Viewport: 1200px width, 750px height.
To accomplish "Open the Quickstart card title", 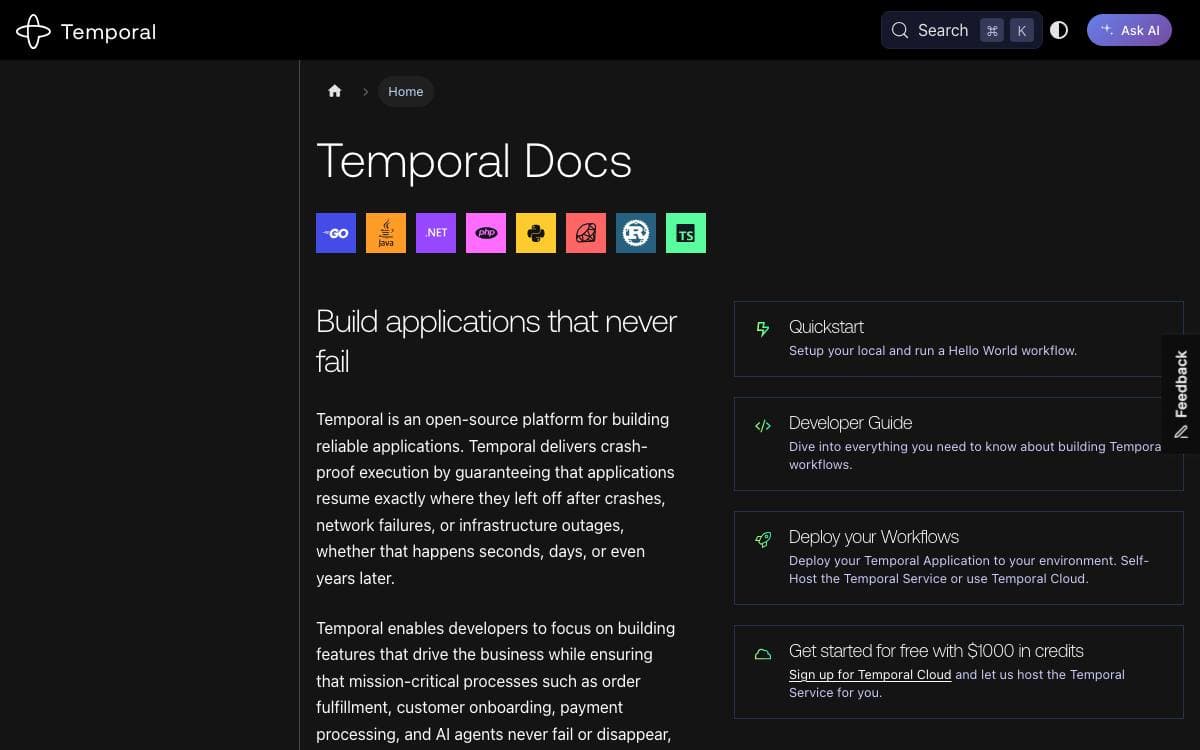I will (x=826, y=327).
